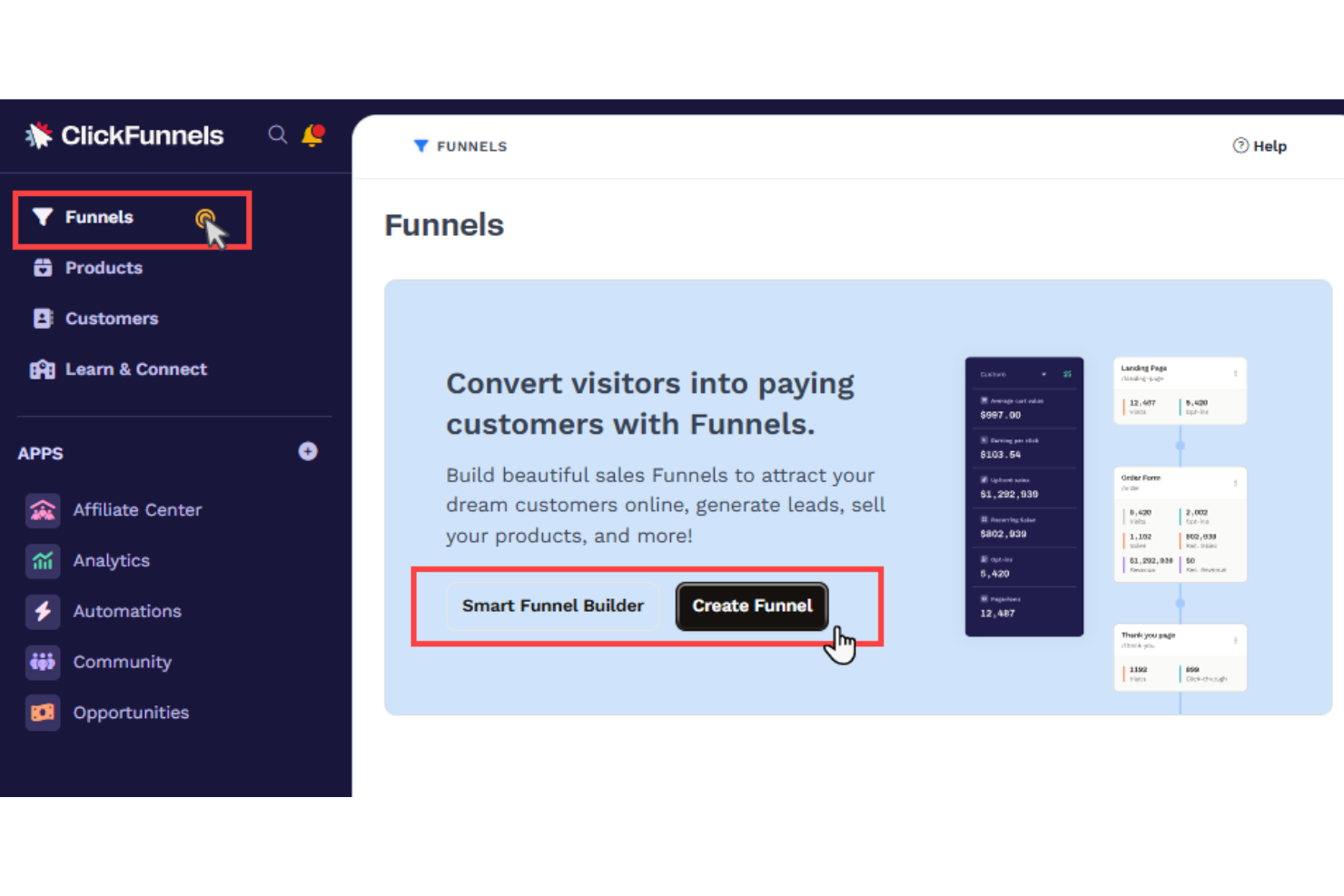Click the funnel icon in the breadcrumb
Image resolution: width=1344 pixels, height=896 pixels.
point(420,146)
